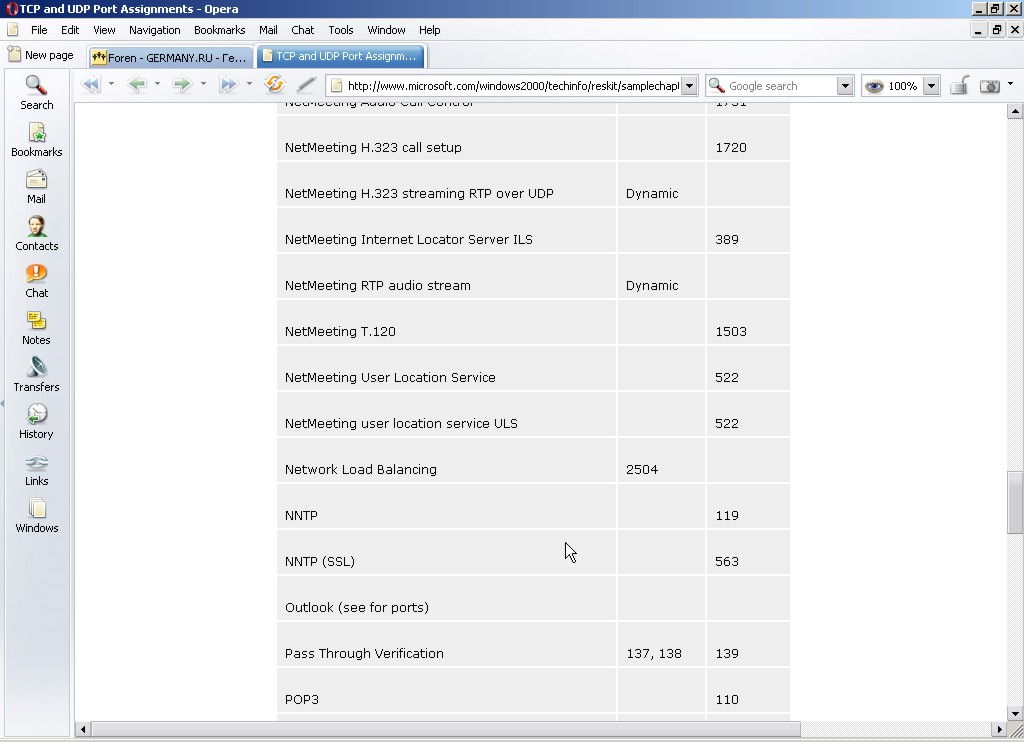
Task: Select the TCP and UDP Port Assignments tab
Action: (x=340, y=56)
